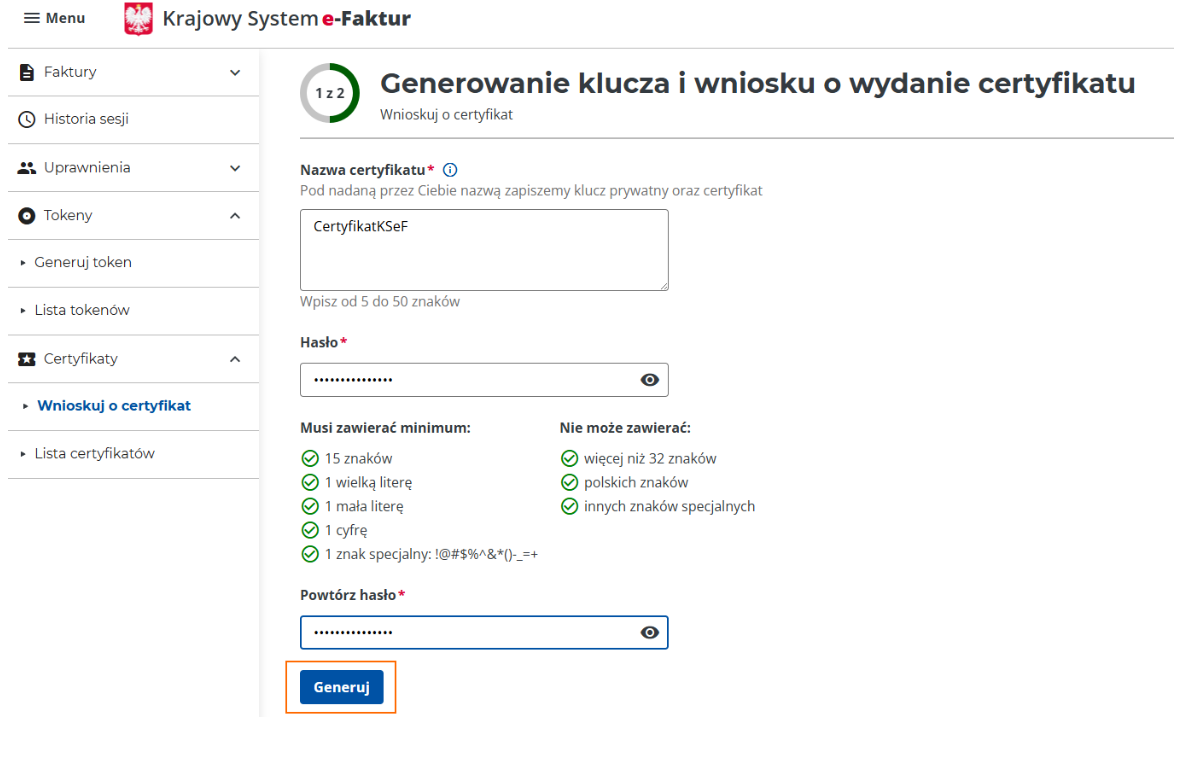
Task: Collapse the Certyfikaty section chevron
Action: [235, 359]
